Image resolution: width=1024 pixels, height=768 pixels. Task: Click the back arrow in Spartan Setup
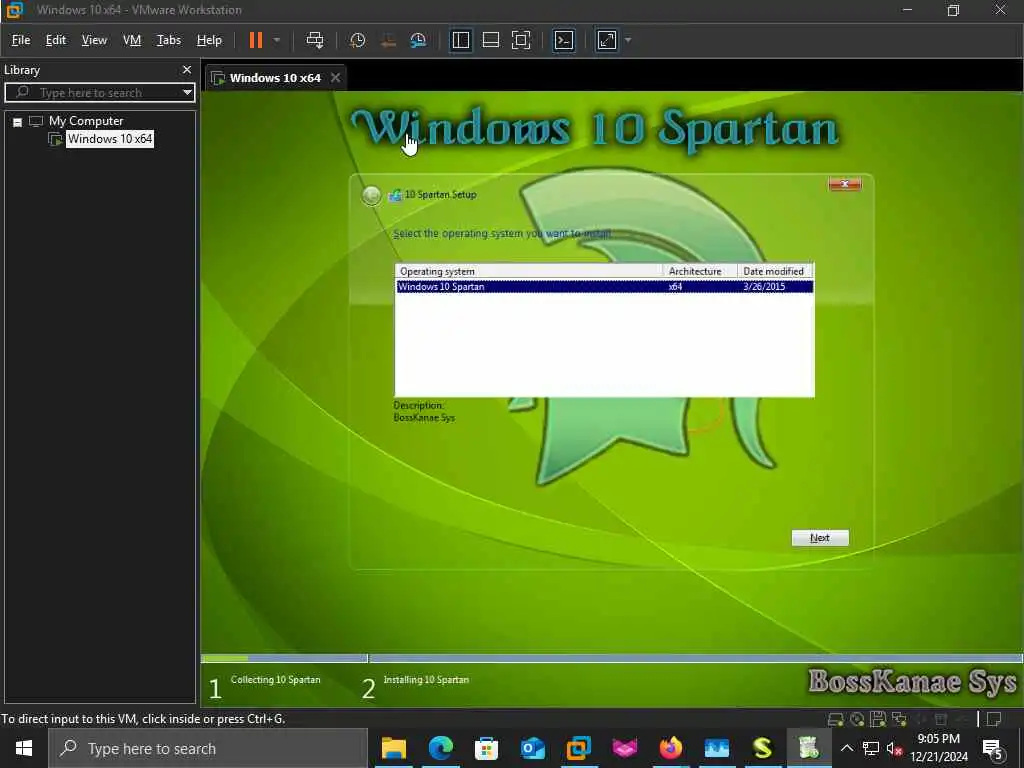click(x=371, y=195)
